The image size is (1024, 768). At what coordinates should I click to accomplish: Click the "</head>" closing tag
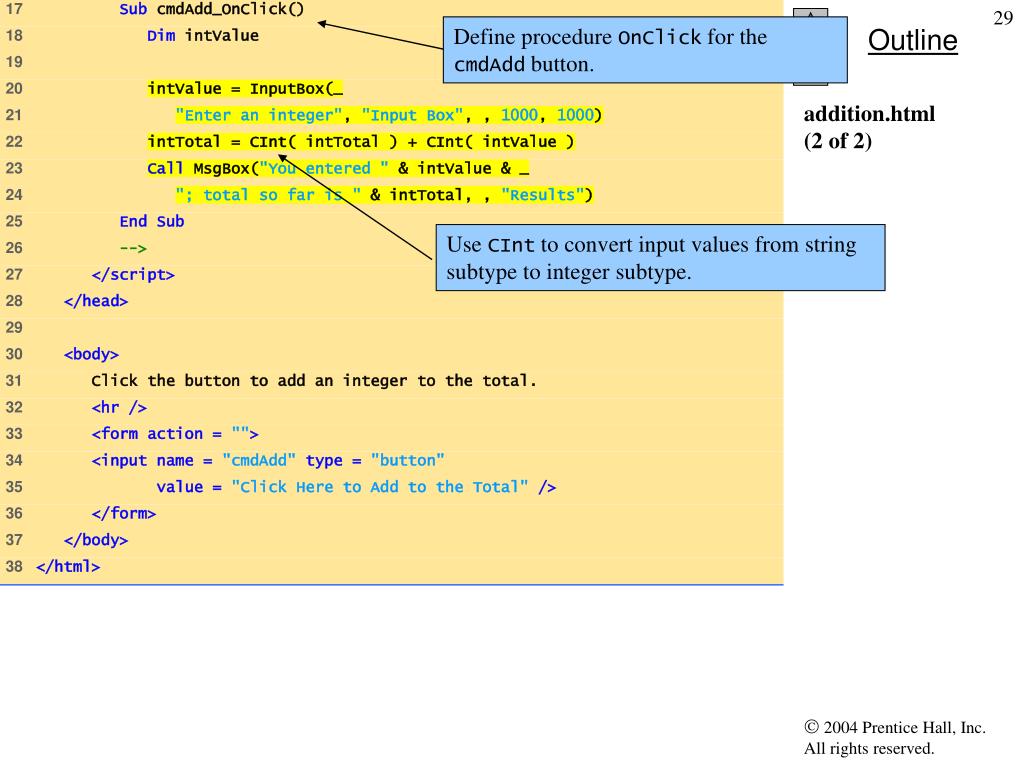coord(96,301)
